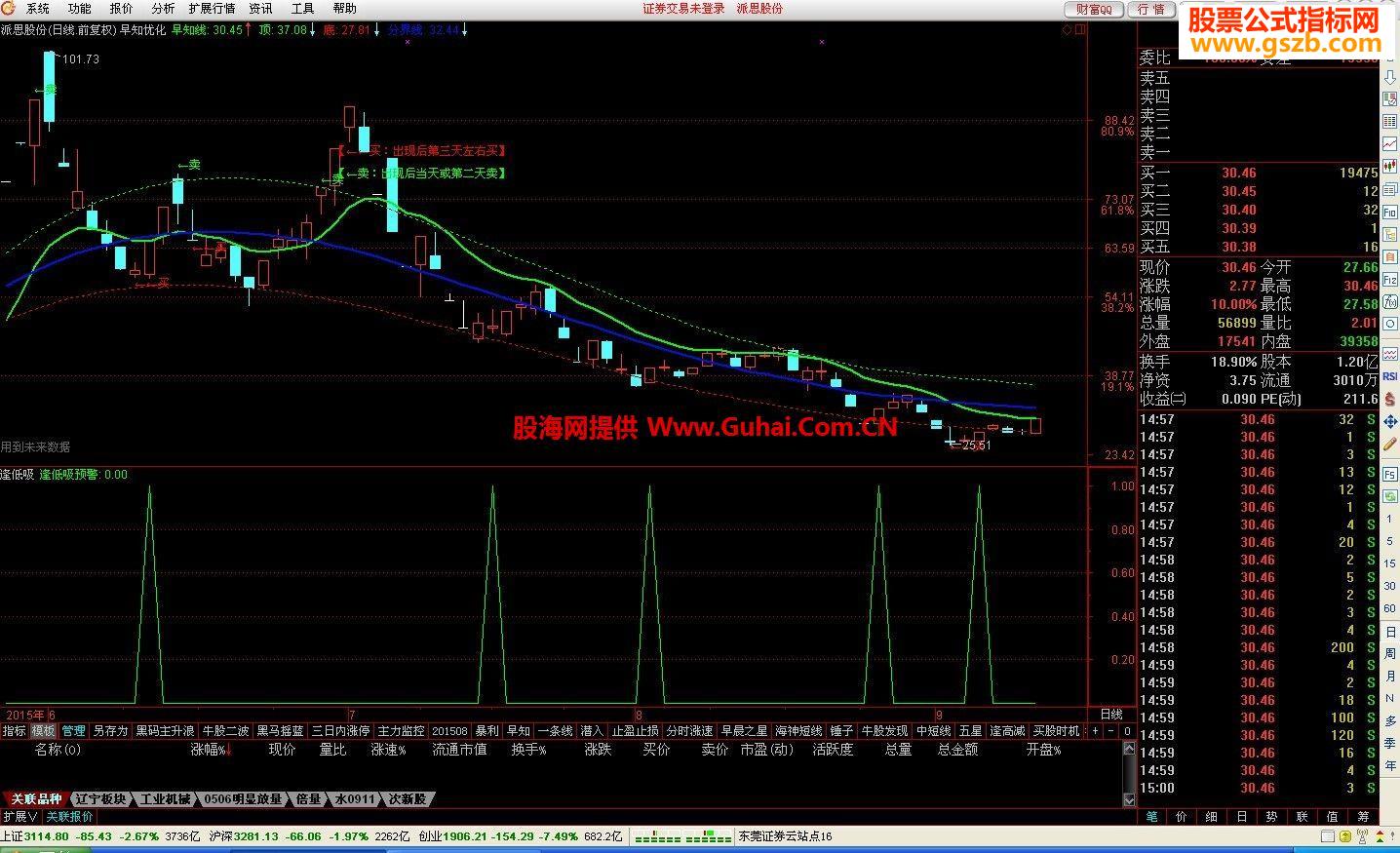The width and height of the screenshot is (1400, 853).
Task: Select the 笔 tab under trade list
Action: coord(1152,817)
